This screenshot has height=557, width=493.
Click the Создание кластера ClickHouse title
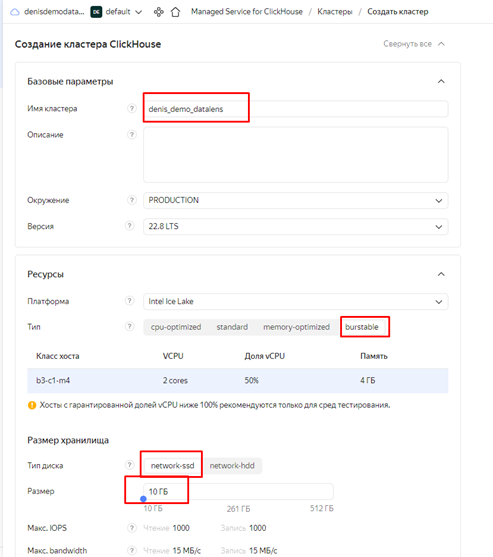(88, 44)
